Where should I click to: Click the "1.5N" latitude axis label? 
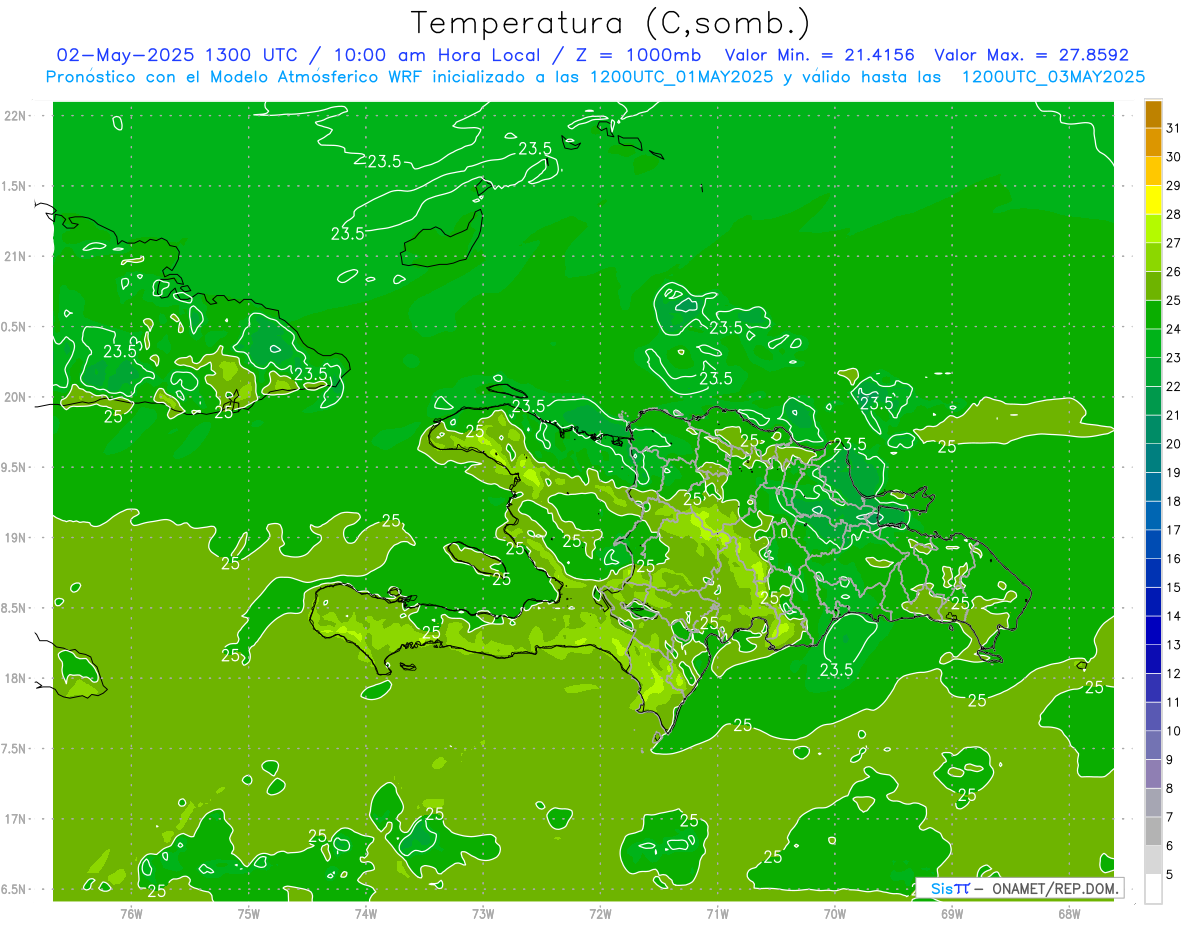coord(15,186)
